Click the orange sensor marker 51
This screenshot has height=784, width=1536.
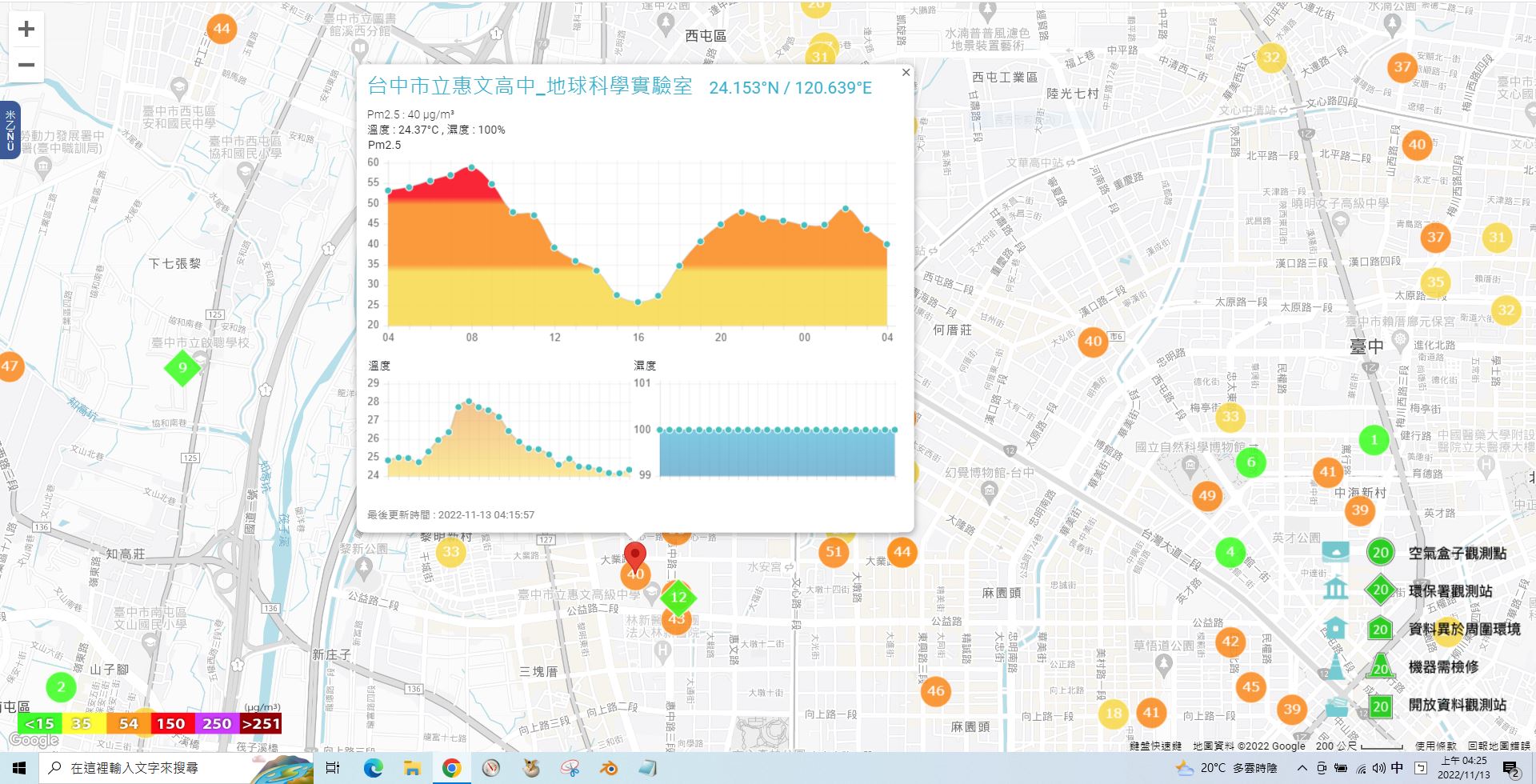tap(834, 551)
